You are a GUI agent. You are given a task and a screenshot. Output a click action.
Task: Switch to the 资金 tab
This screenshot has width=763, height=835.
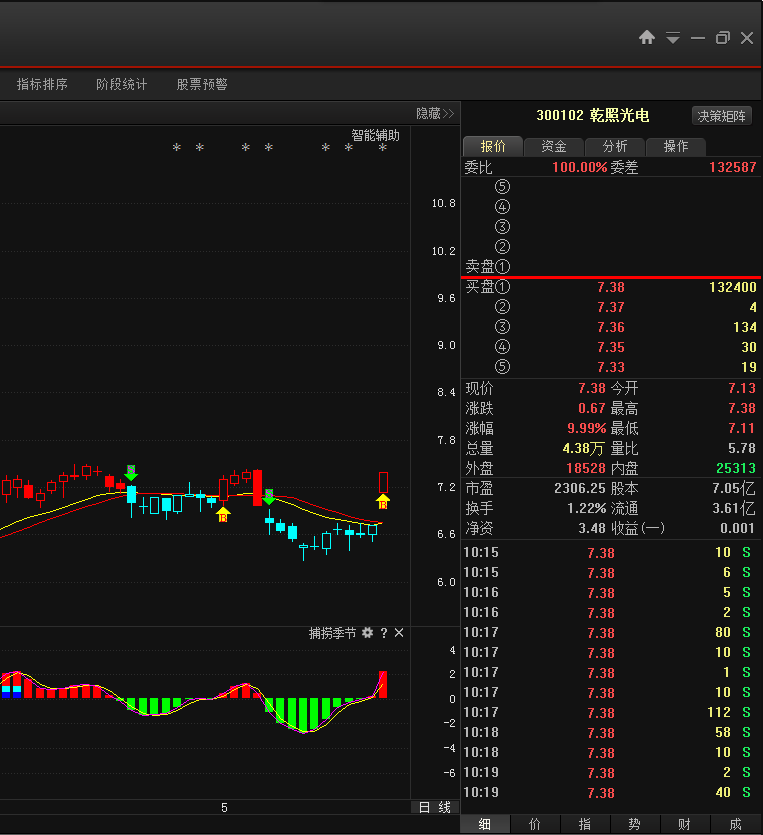tap(553, 146)
